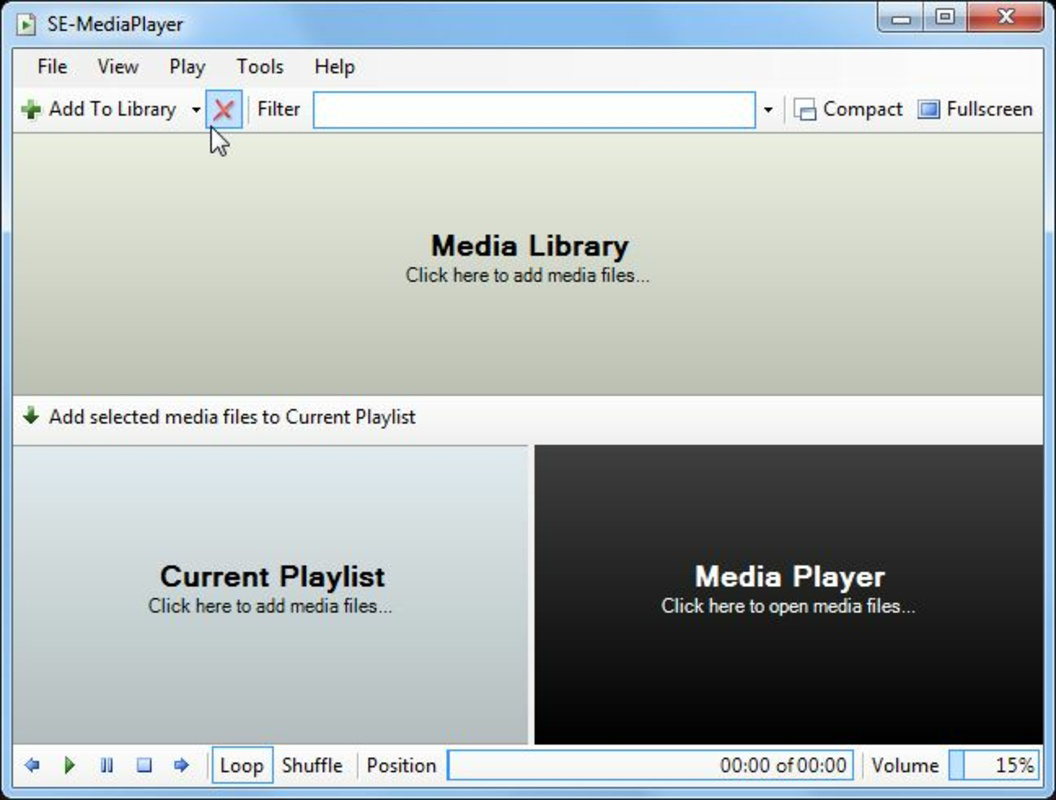Click inside the Filter text field
The height and width of the screenshot is (800, 1056).
tap(535, 109)
